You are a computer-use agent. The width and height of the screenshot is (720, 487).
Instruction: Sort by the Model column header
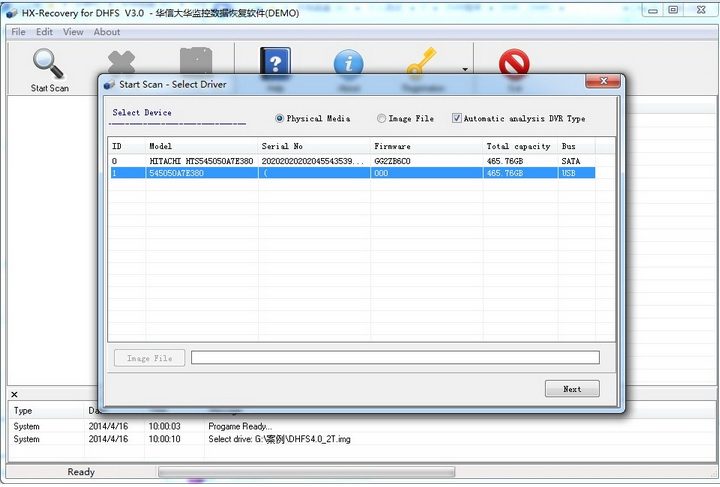point(202,146)
